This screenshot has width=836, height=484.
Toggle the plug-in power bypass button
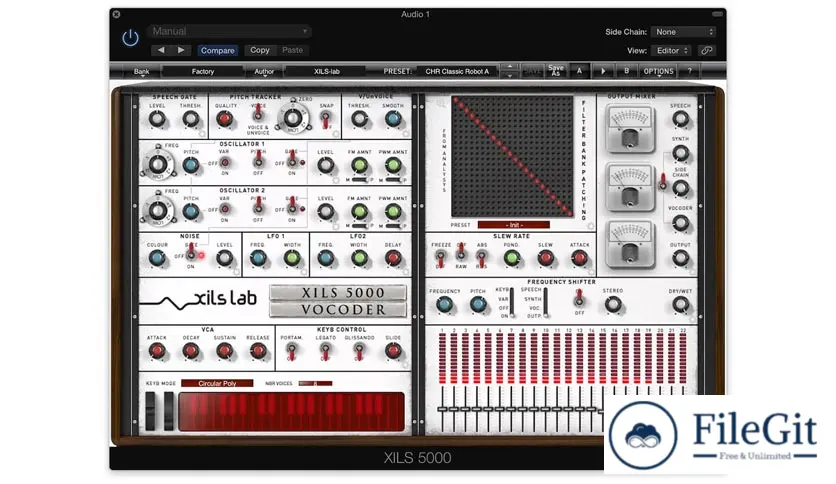click(131, 38)
